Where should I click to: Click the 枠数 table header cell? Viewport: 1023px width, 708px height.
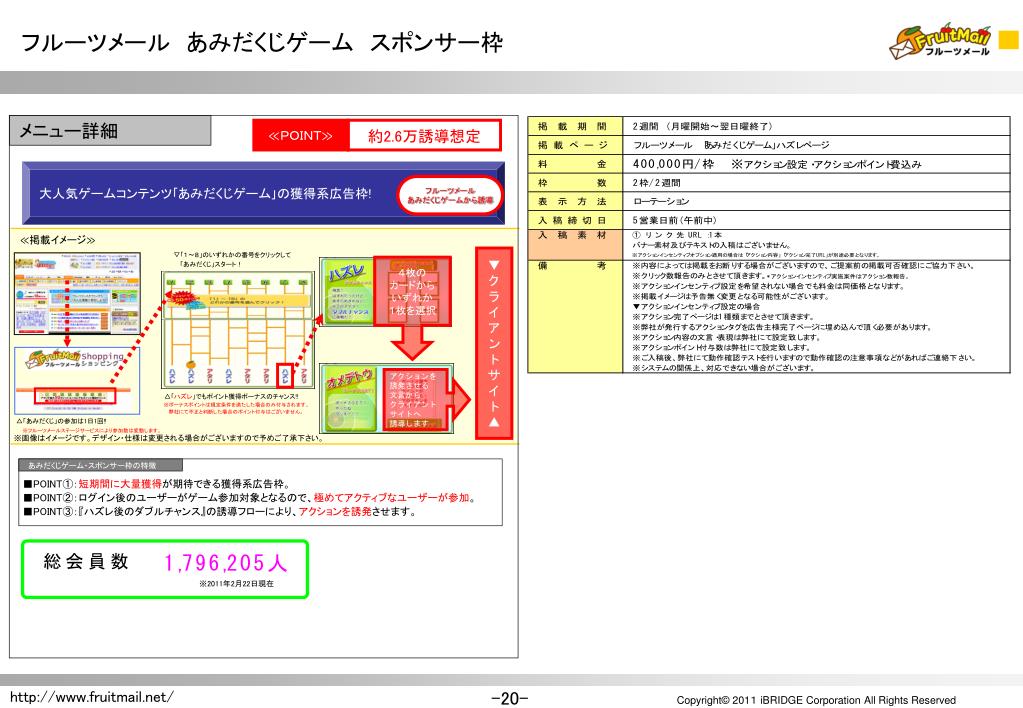575,183
